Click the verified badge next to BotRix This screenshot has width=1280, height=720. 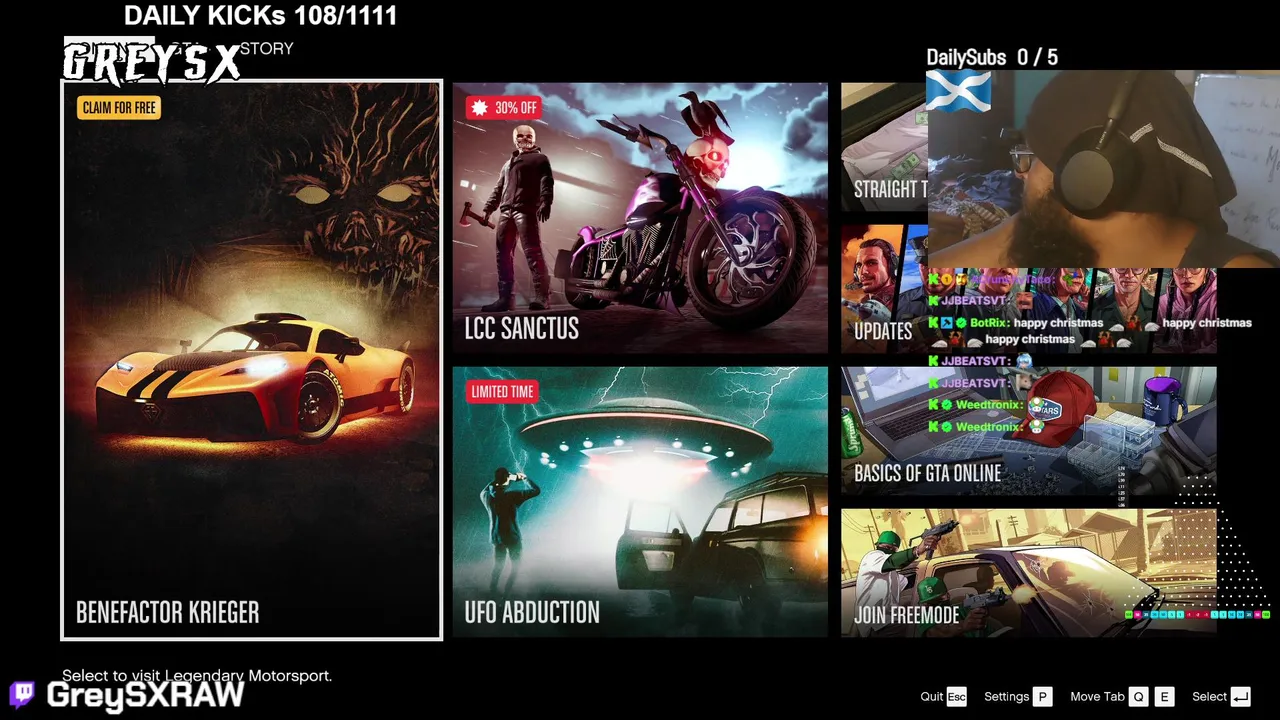961,323
